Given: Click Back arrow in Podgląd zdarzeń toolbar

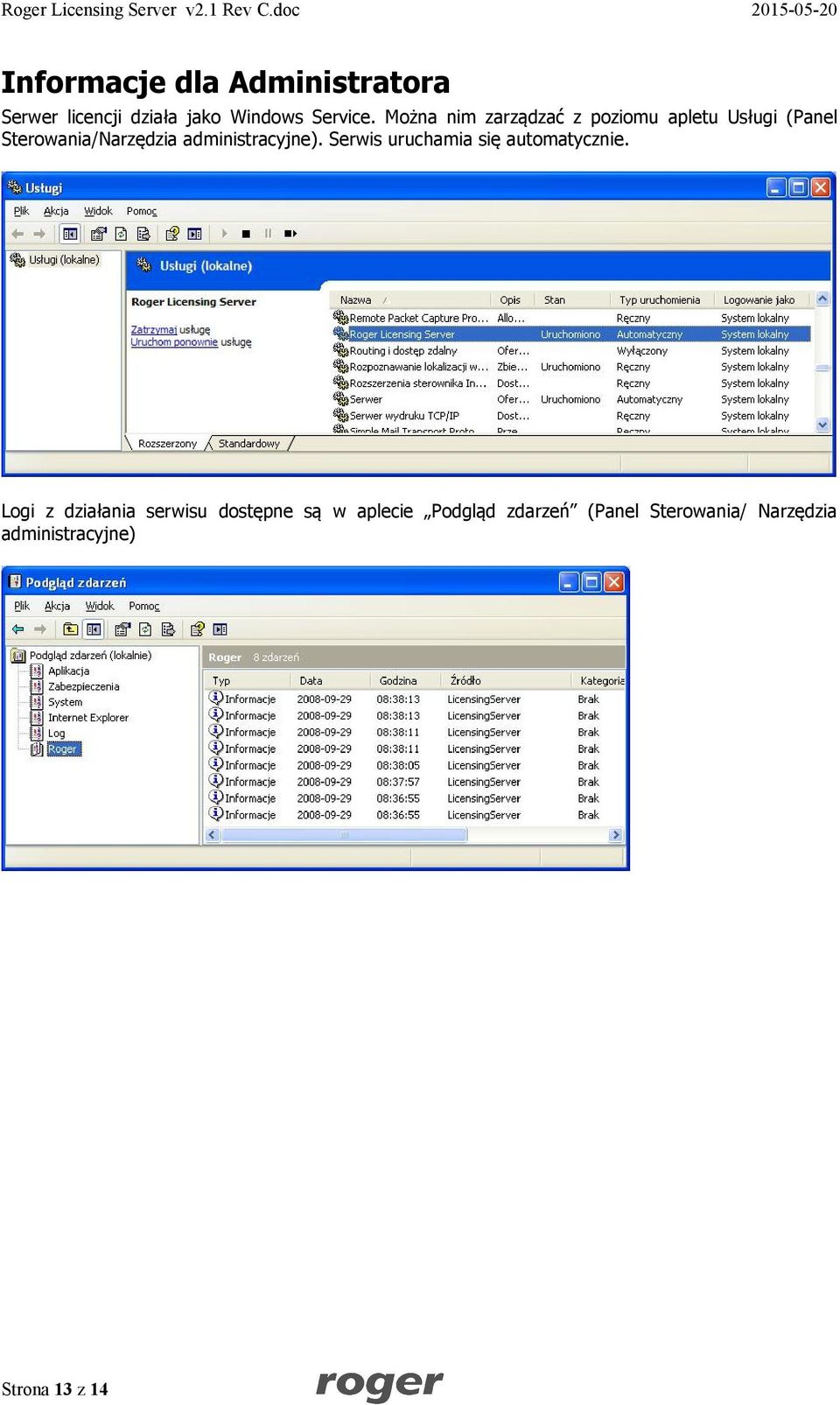Looking at the screenshot, I should (17, 629).
